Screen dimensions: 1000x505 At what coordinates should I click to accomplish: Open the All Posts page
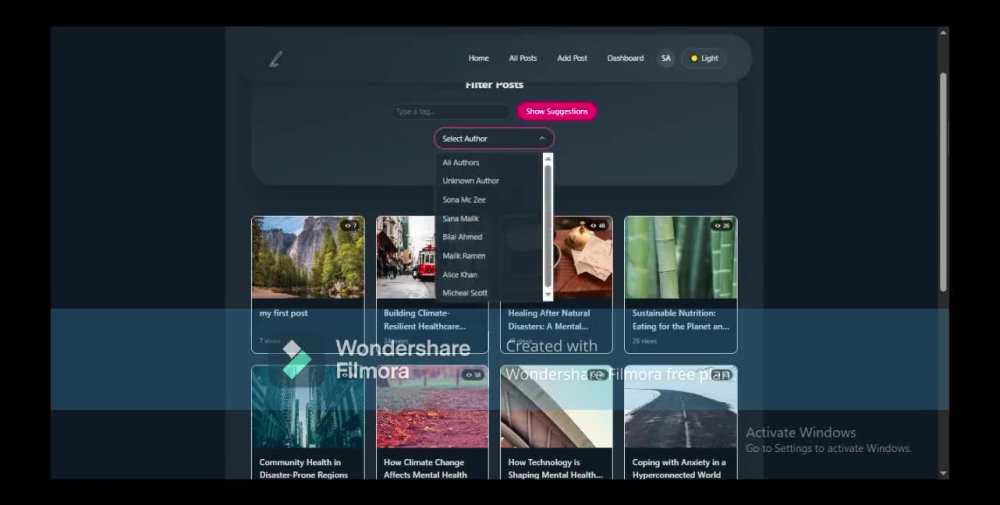[x=522, y=58]
